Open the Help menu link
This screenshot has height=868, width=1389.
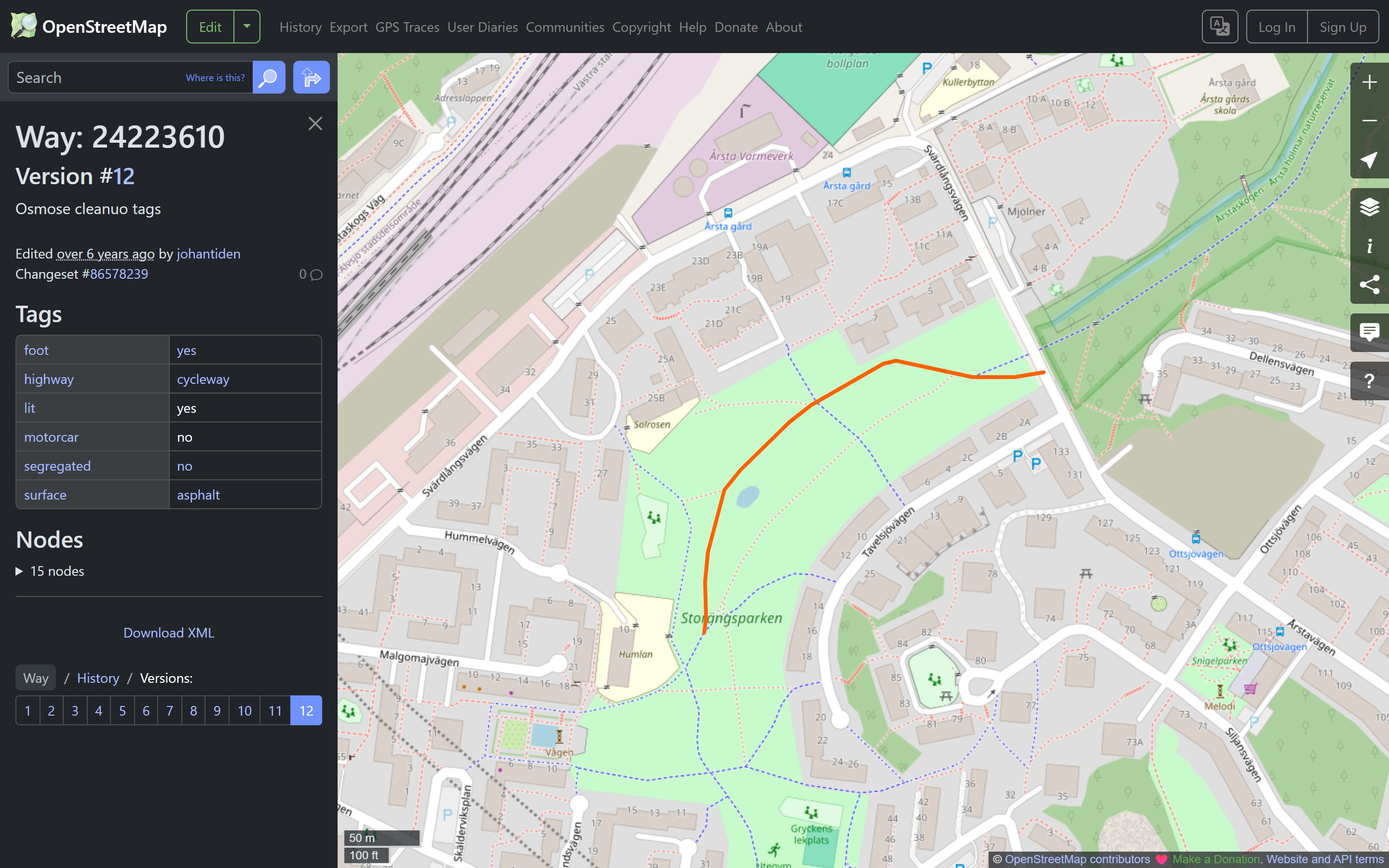point(692,27)
